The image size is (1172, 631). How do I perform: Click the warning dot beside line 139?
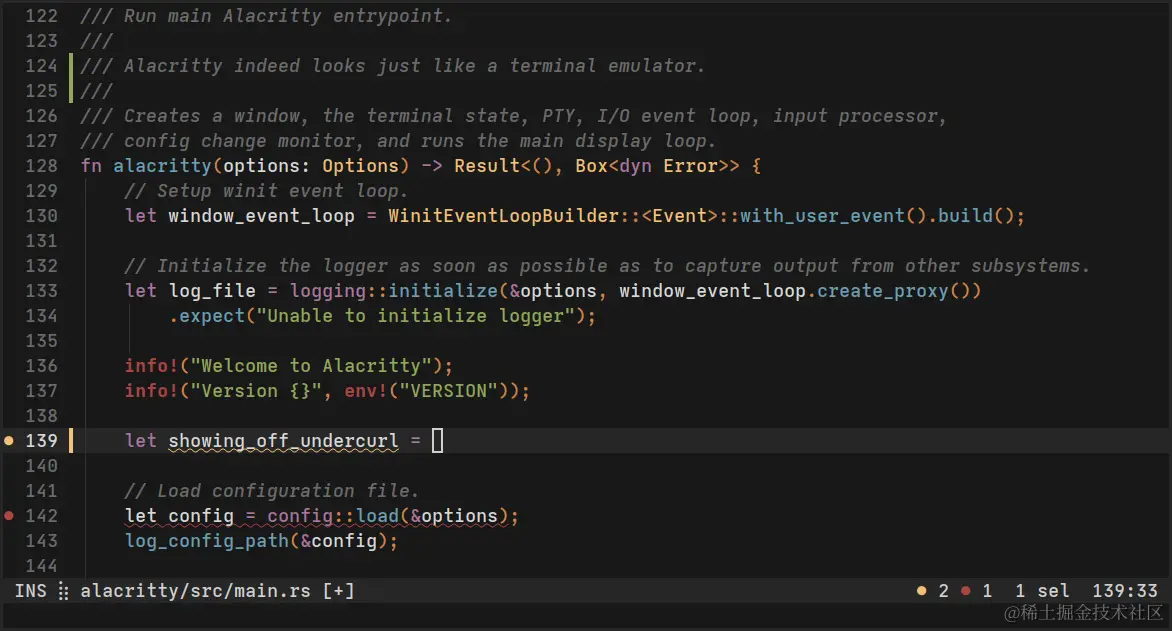coord(9,440)
